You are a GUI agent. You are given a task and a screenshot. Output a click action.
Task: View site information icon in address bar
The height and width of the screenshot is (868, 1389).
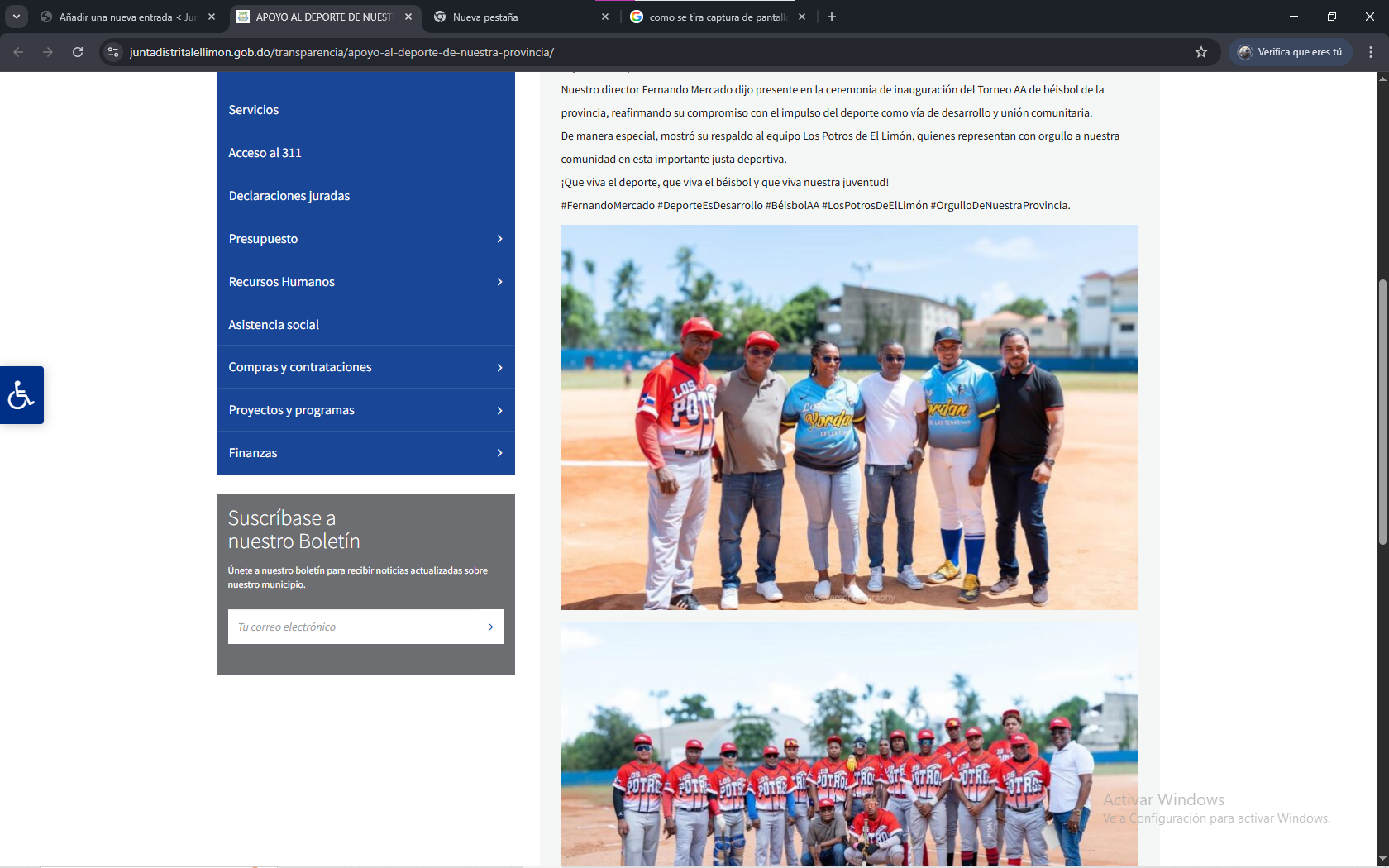[113, 52]
